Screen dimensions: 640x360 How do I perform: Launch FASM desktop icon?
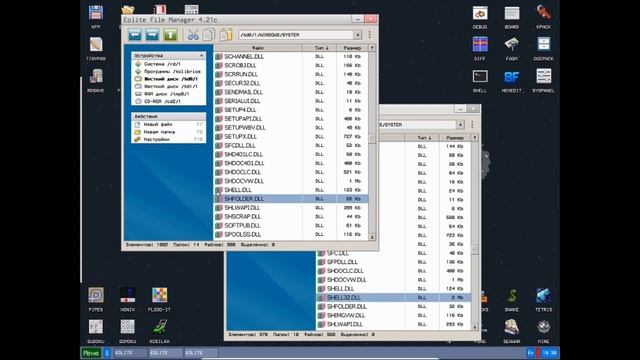click(512, 49)
